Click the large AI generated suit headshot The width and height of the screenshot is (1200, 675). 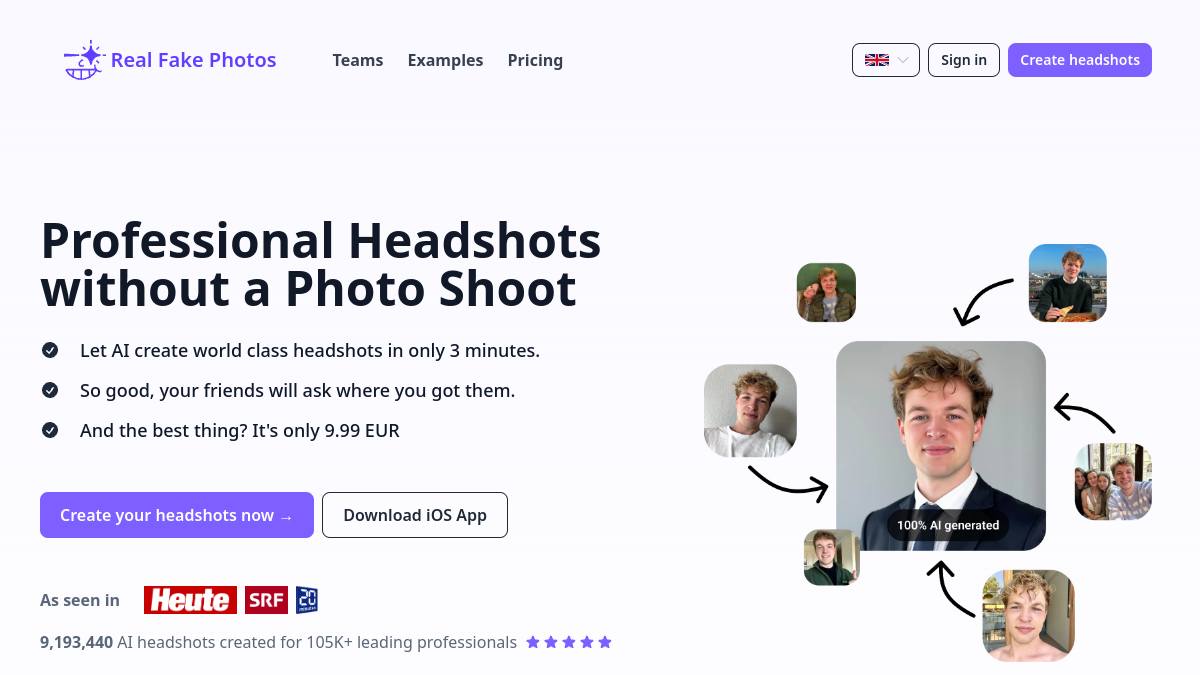[x=941, y=446]
